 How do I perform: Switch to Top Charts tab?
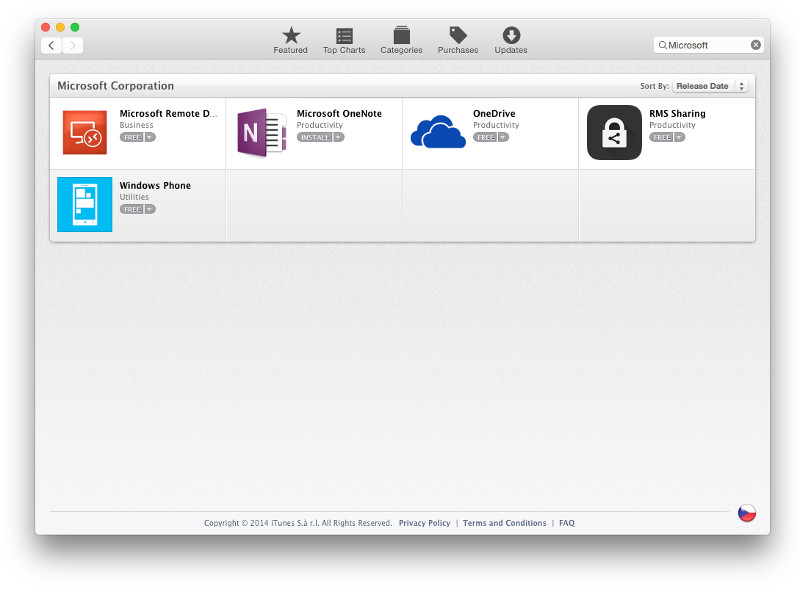click(344, 40)
